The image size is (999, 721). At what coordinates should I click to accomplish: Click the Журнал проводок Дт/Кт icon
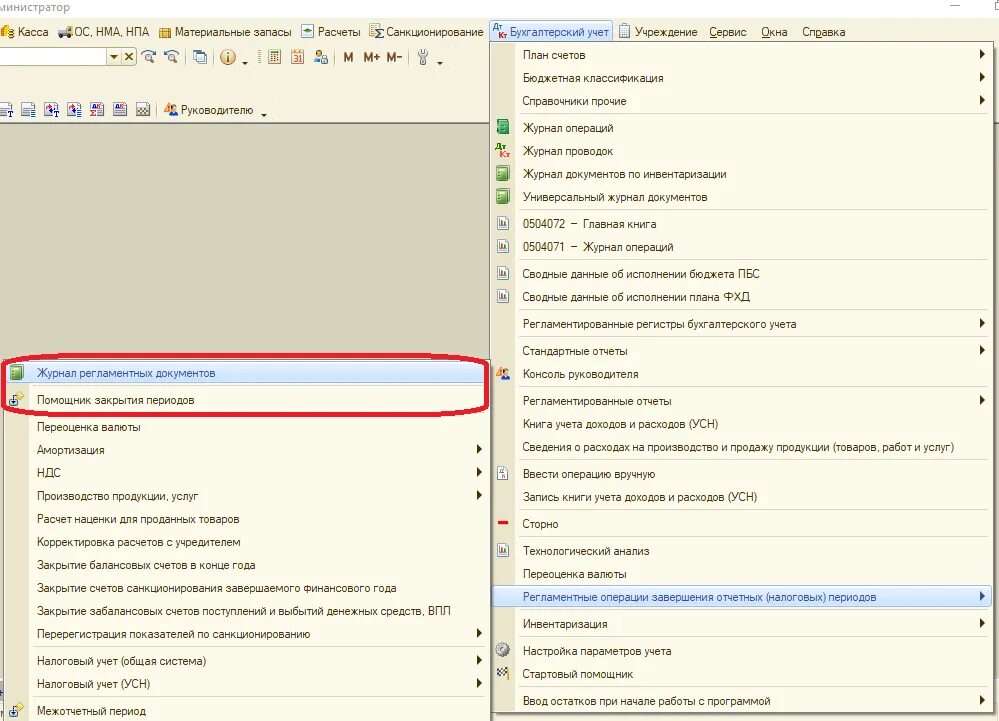tap(503, 150)
